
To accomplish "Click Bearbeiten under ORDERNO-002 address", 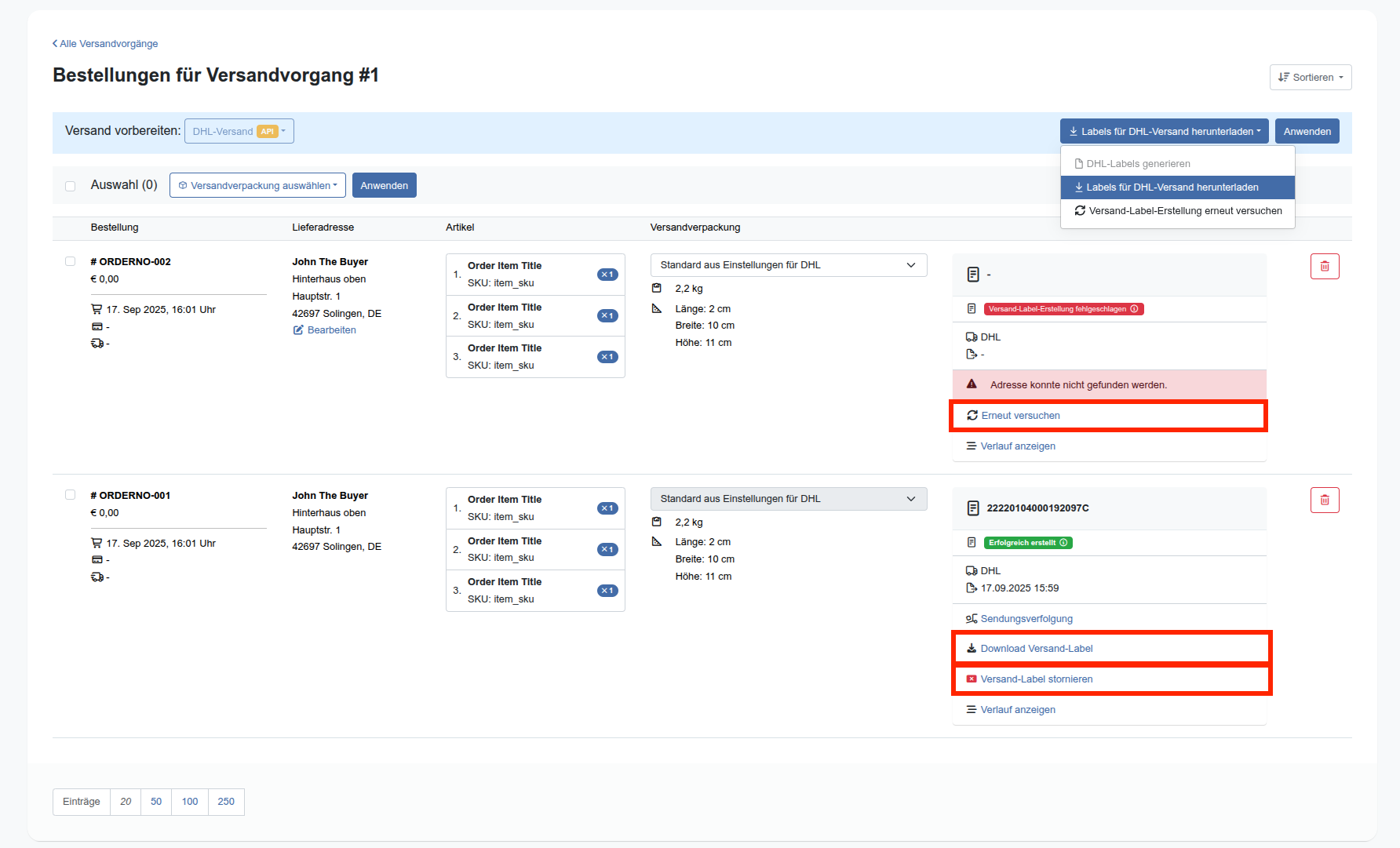I will [325, 330].
